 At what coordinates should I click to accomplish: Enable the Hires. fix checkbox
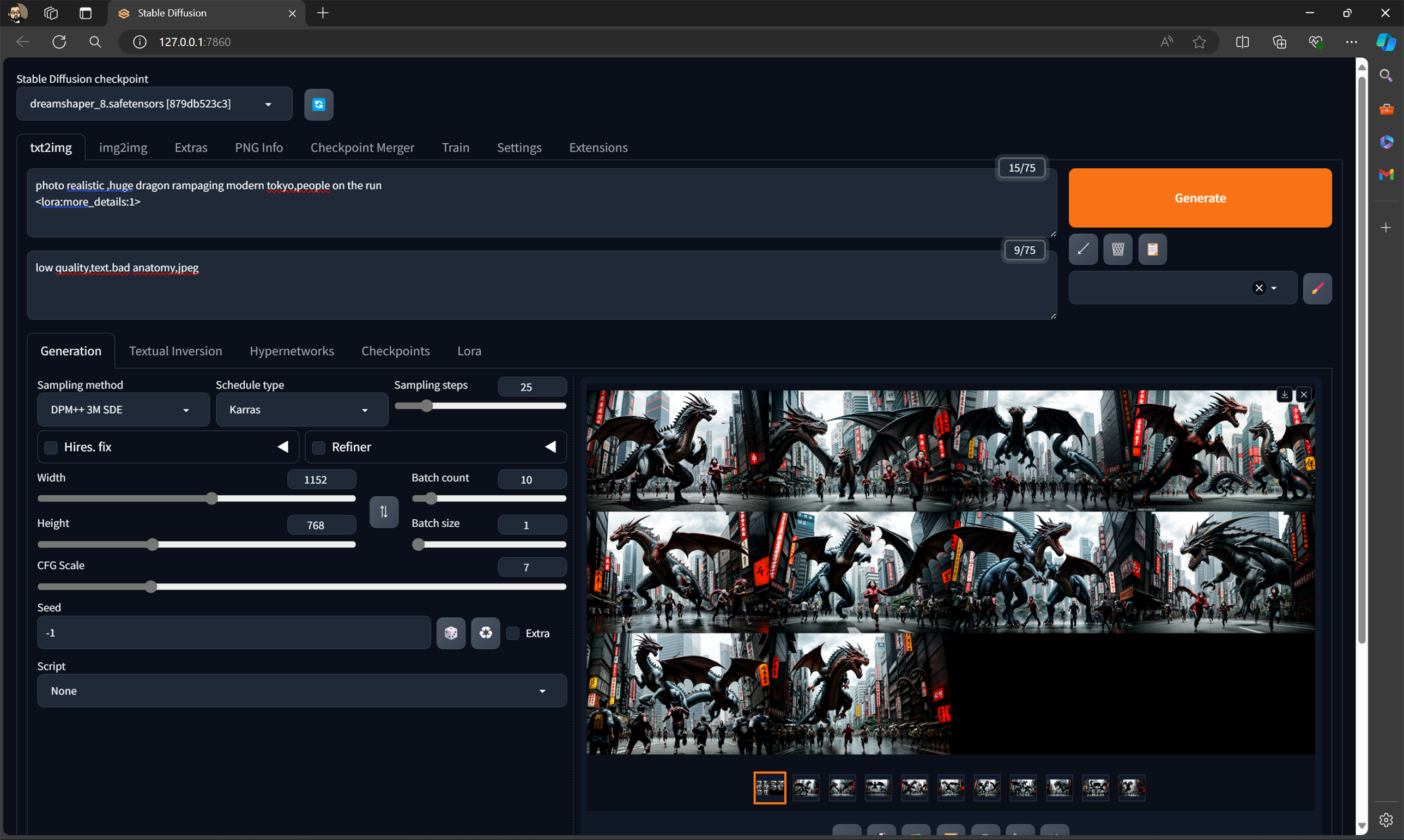[x=51, y=447]
